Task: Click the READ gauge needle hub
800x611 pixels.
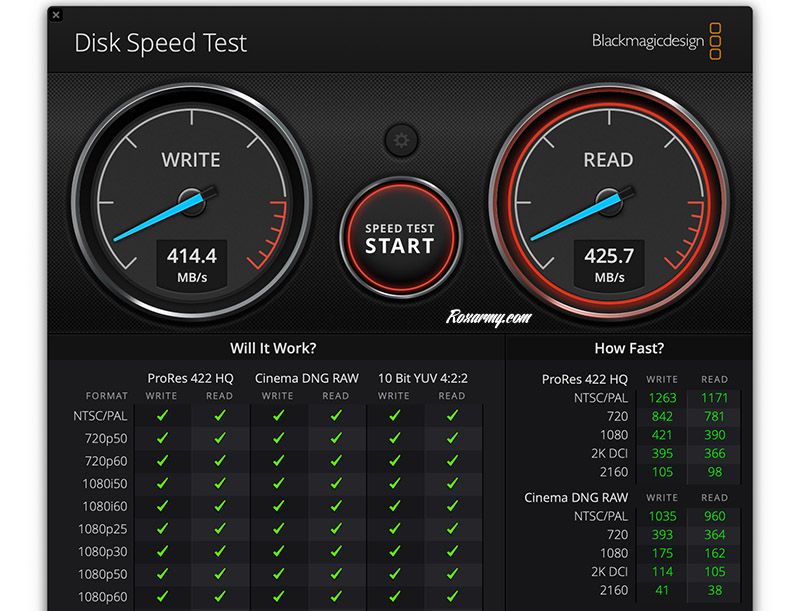Action: coord(608,201)
